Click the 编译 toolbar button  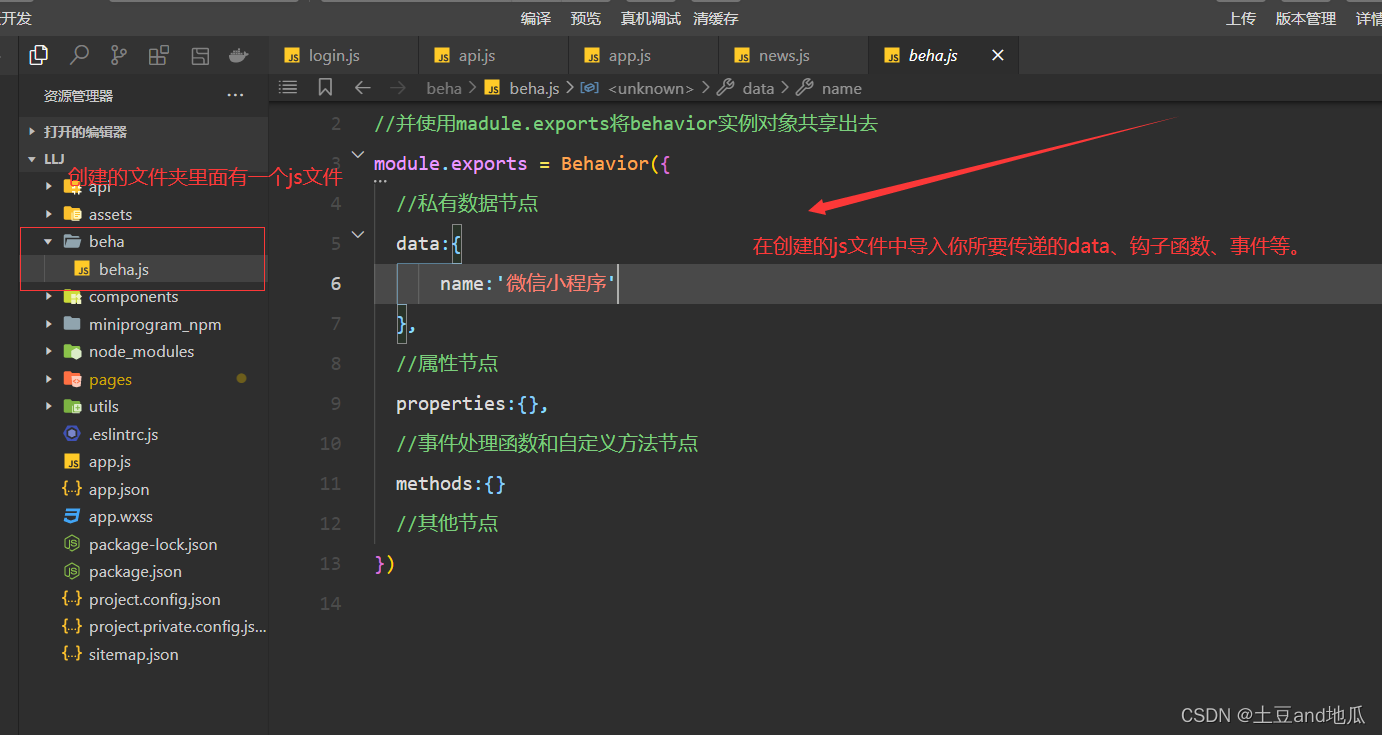536,18
